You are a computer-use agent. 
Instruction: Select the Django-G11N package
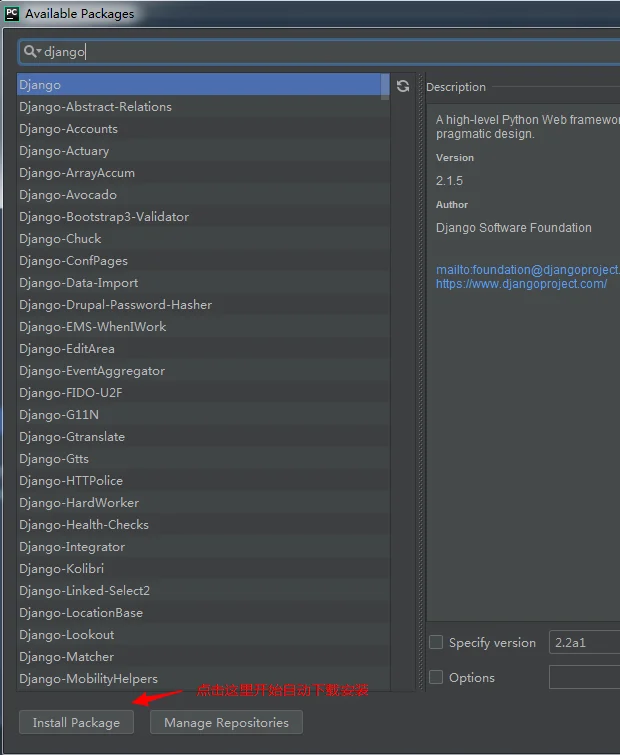click(x=204, y=415)
